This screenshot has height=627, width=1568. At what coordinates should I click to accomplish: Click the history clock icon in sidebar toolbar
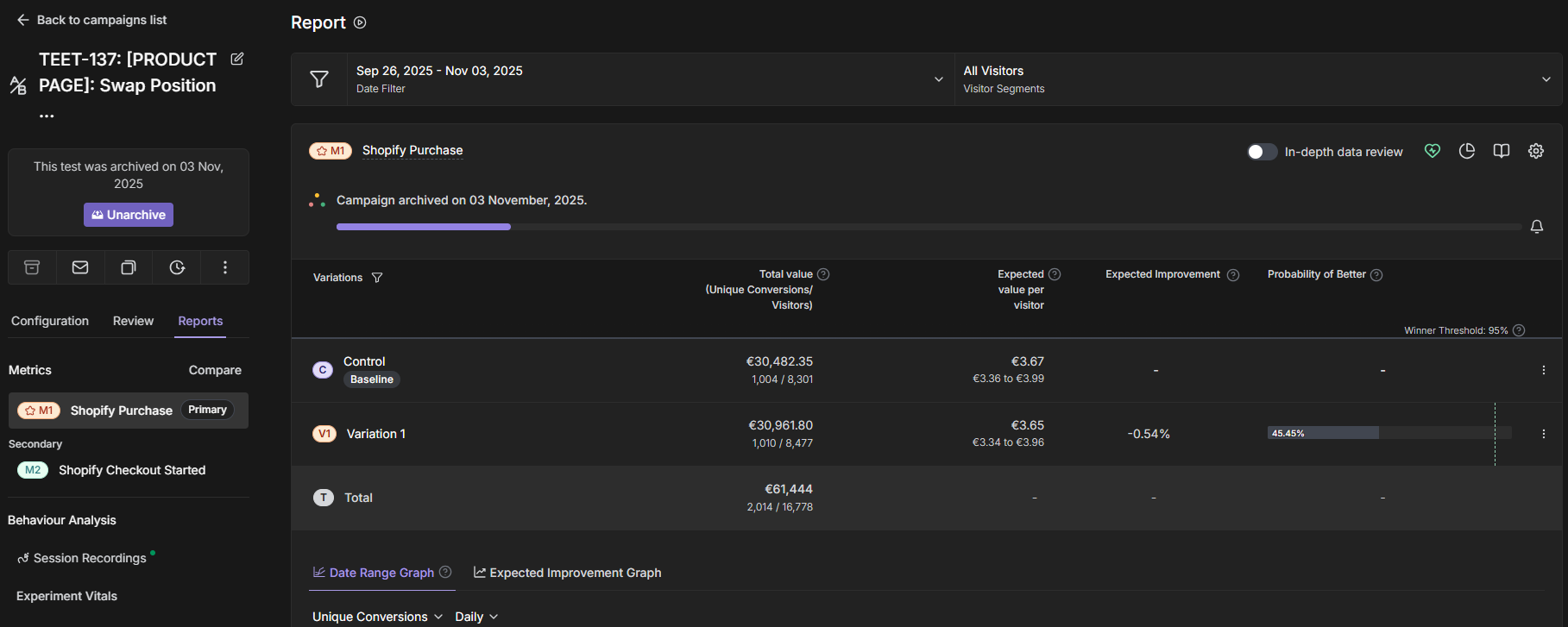point(177,267)
